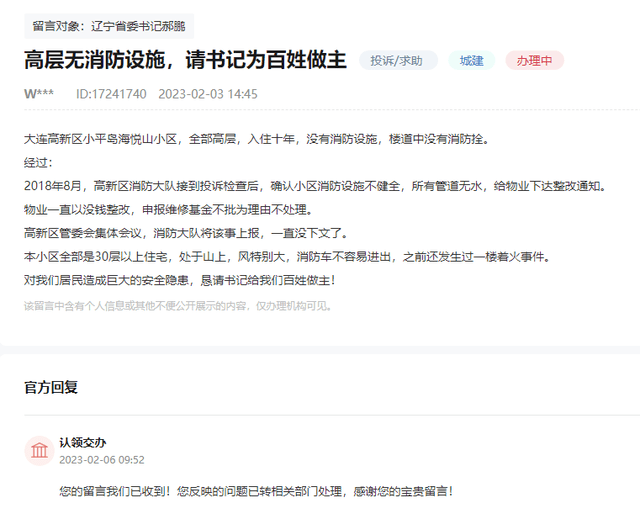Screen dimensions: 640x519
Task: Click the line starting 本小区全部是30层以上住宅
Action: pyautogui.click(x=288, y=257)
